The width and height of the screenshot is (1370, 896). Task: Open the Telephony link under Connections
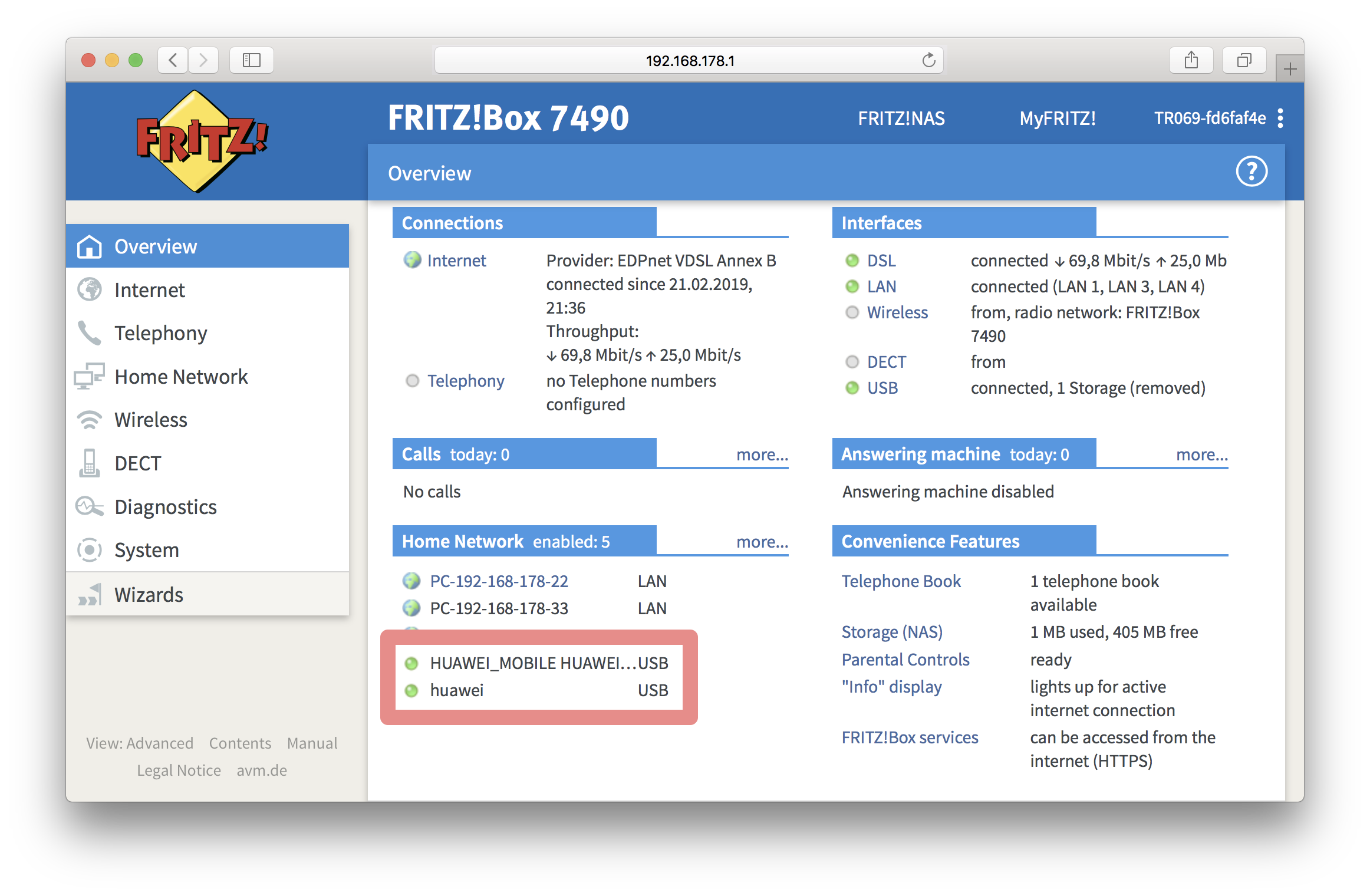[x=466, y=381]
